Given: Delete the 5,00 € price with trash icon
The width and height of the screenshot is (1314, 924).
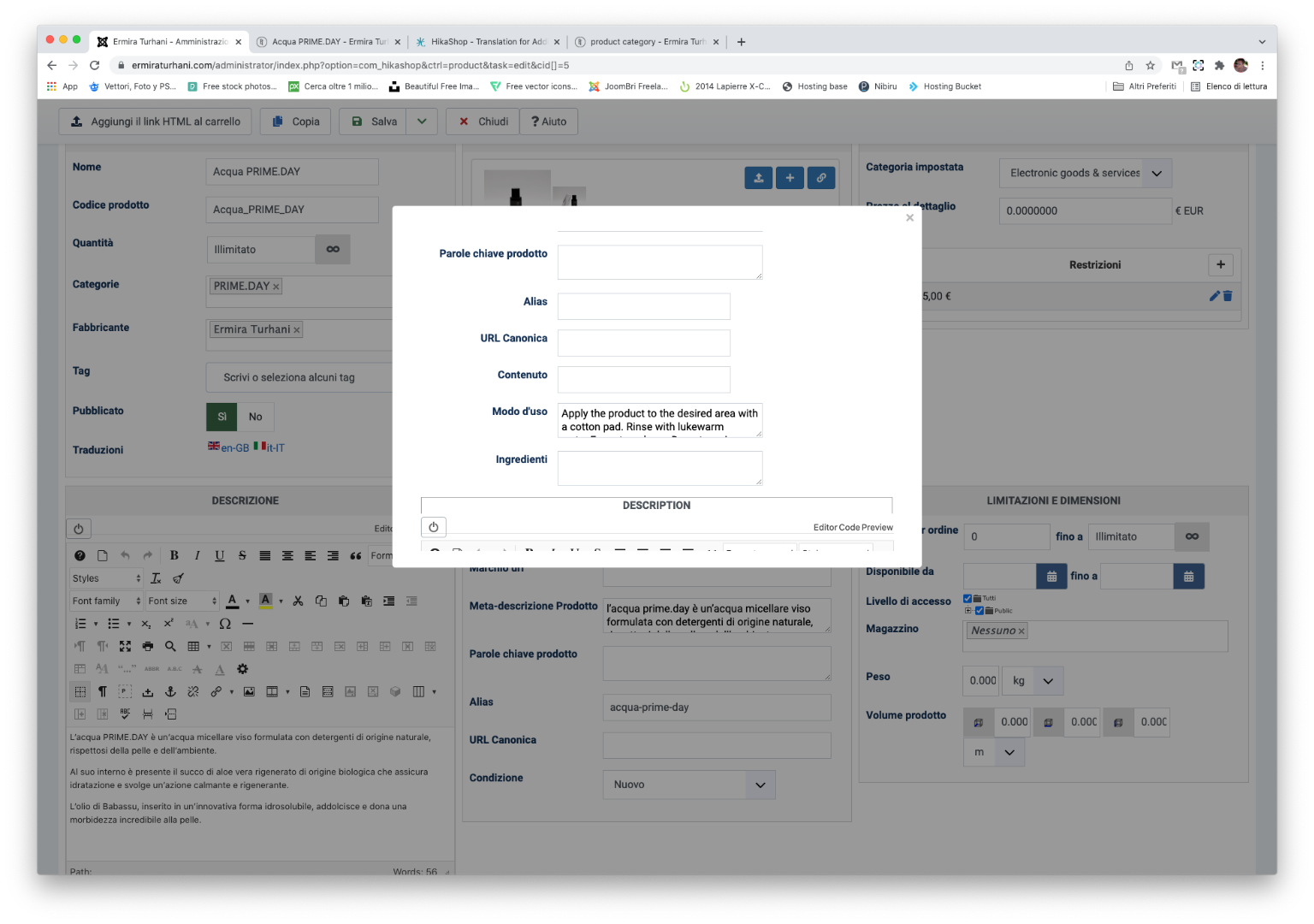Looking at the screenshot, I should tap(1228, 296).
